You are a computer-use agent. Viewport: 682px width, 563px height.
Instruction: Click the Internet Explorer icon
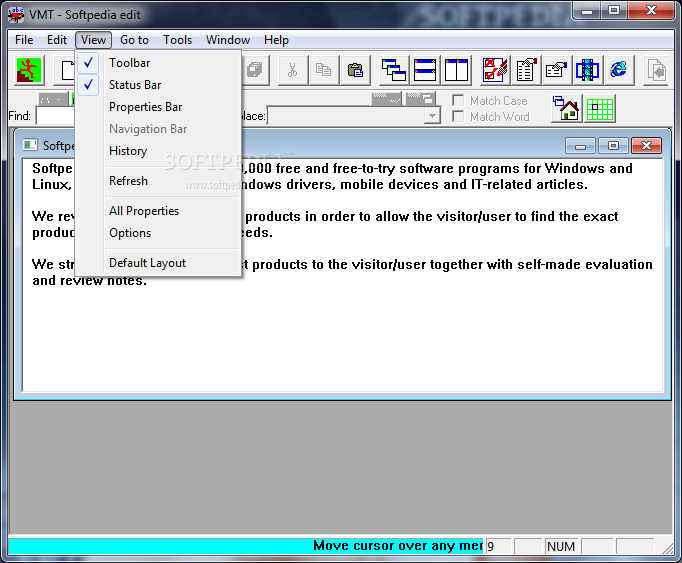point(618,70)
